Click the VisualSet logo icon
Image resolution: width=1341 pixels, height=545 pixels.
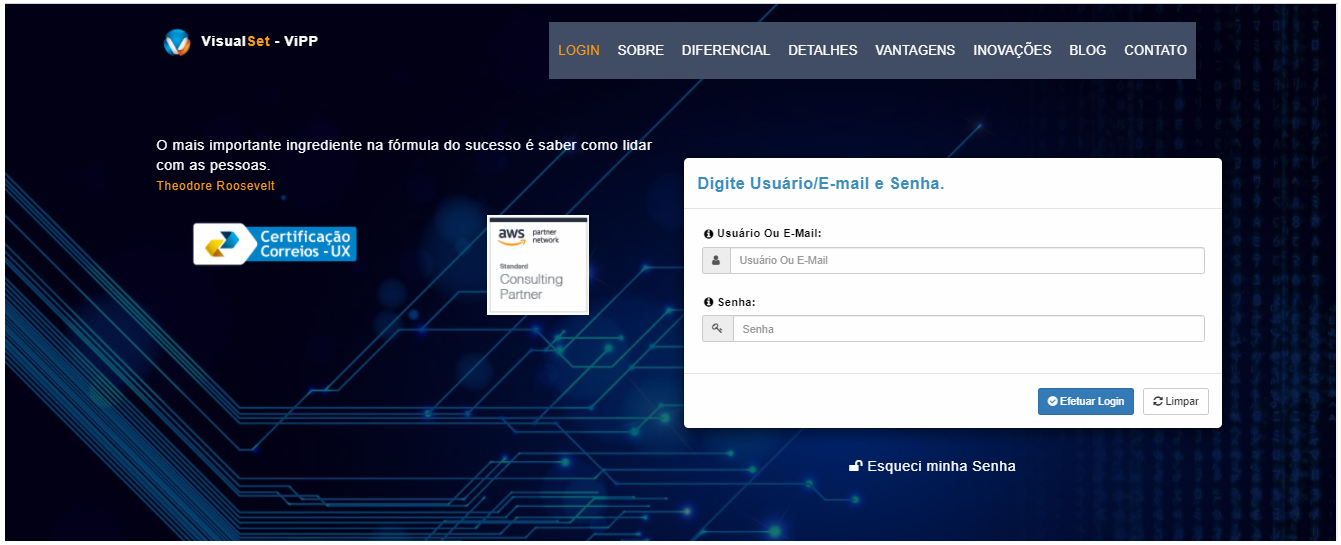click(x=177, y=42)
